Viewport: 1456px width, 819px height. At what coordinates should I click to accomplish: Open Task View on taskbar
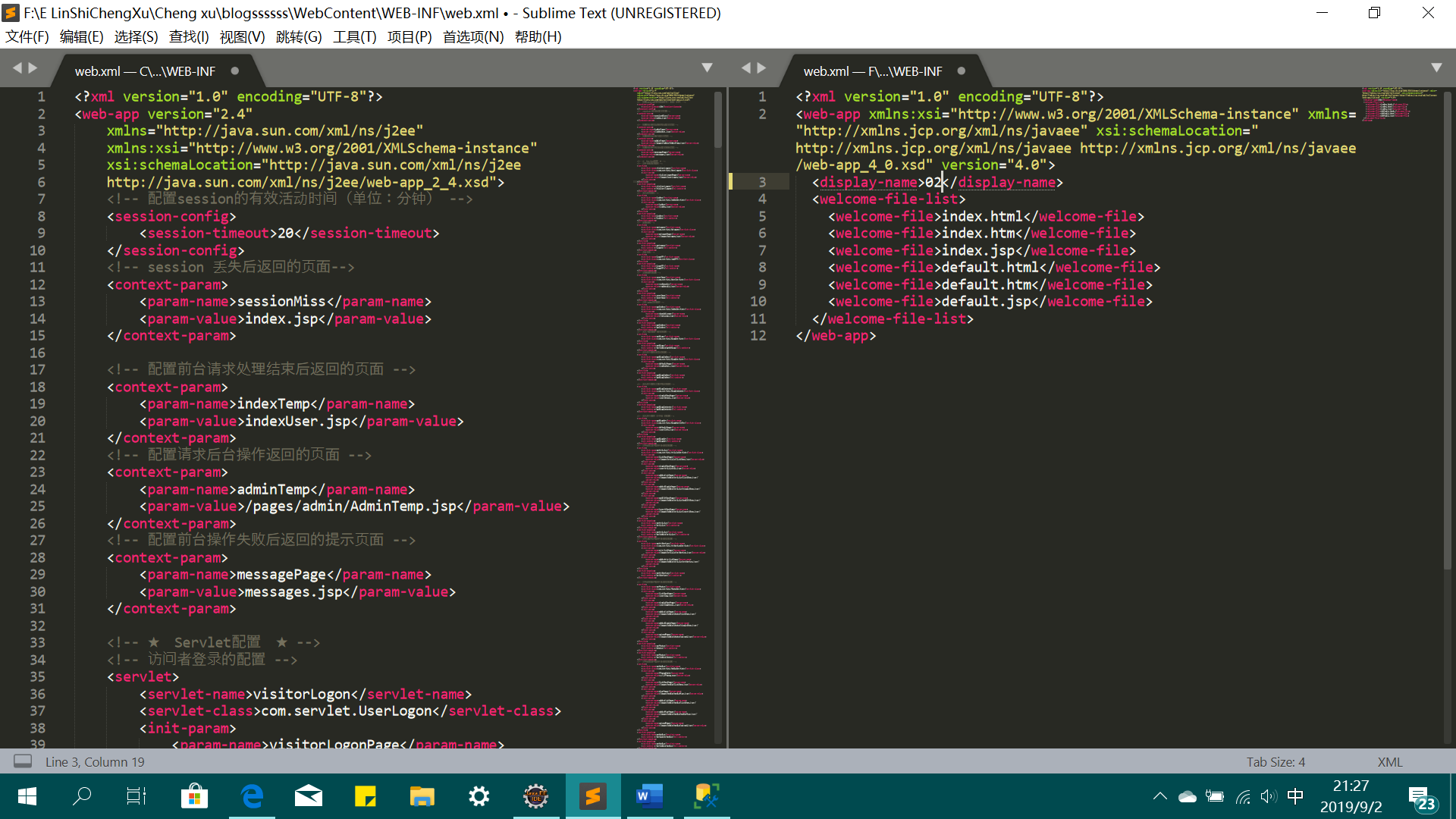[136, 796]
